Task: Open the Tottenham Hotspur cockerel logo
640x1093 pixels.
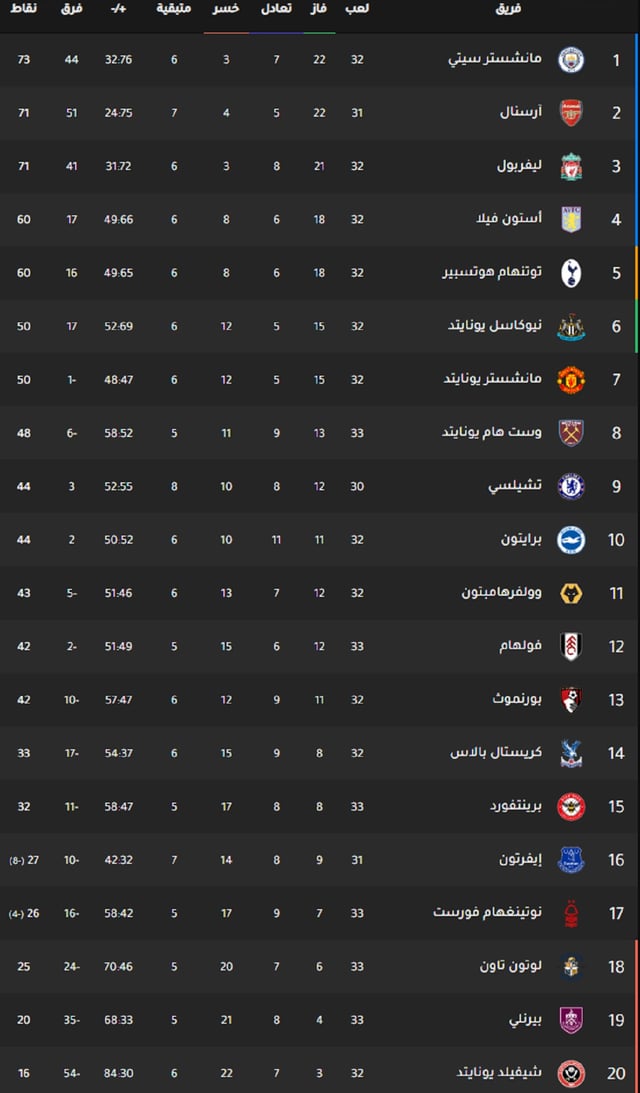Action: pos(571,273)
